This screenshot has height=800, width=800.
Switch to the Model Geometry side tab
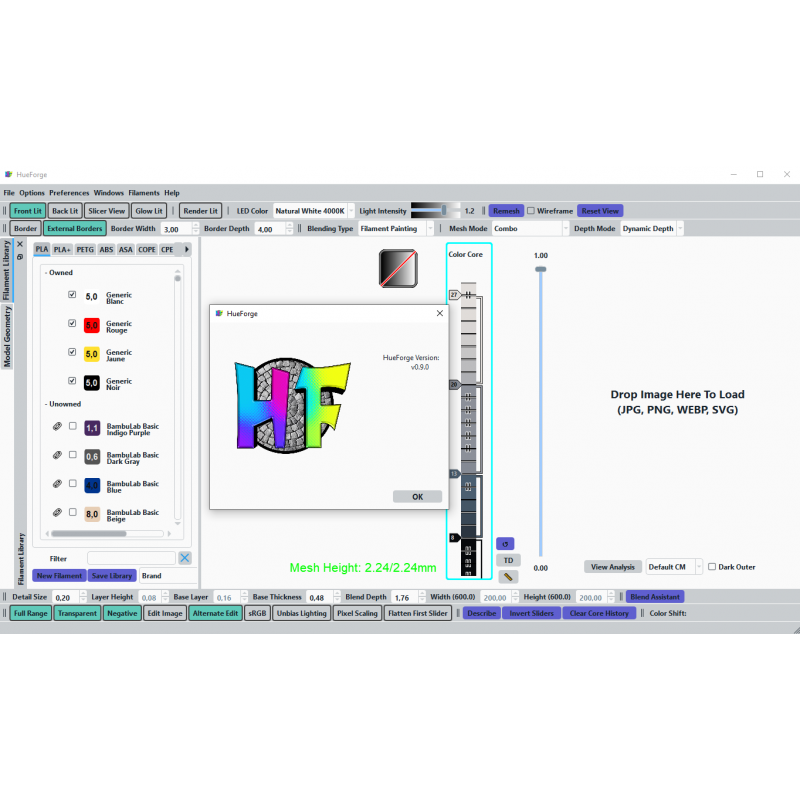point(7,337)
